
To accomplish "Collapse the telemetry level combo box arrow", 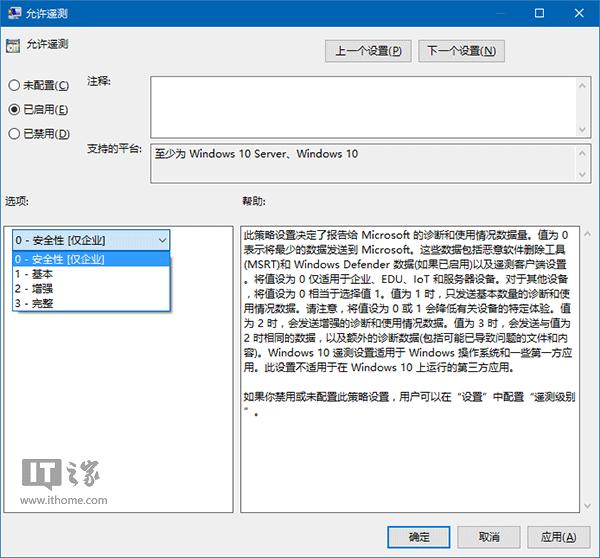I will pyautogui.click(x=162, y=240).
